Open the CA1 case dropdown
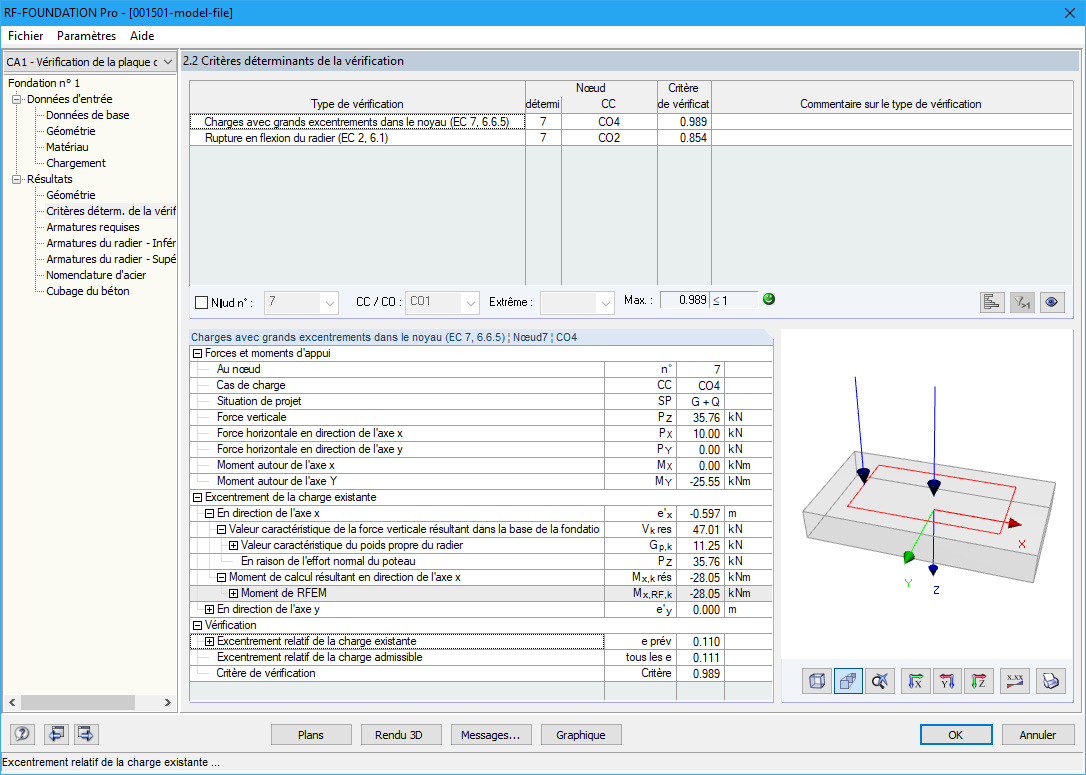The width and height of the screenshot is (1086, 775). [x=168, y=62]
